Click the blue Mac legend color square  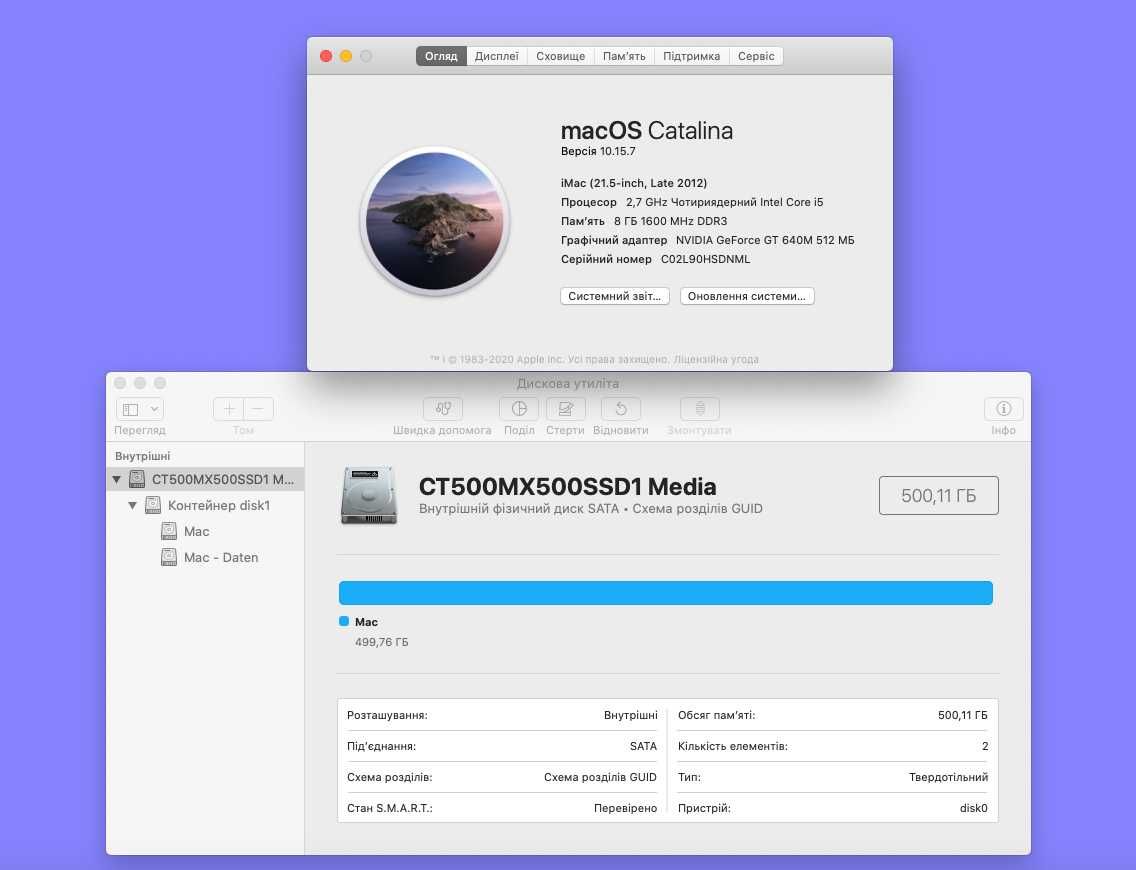click(x=344, y=622)
